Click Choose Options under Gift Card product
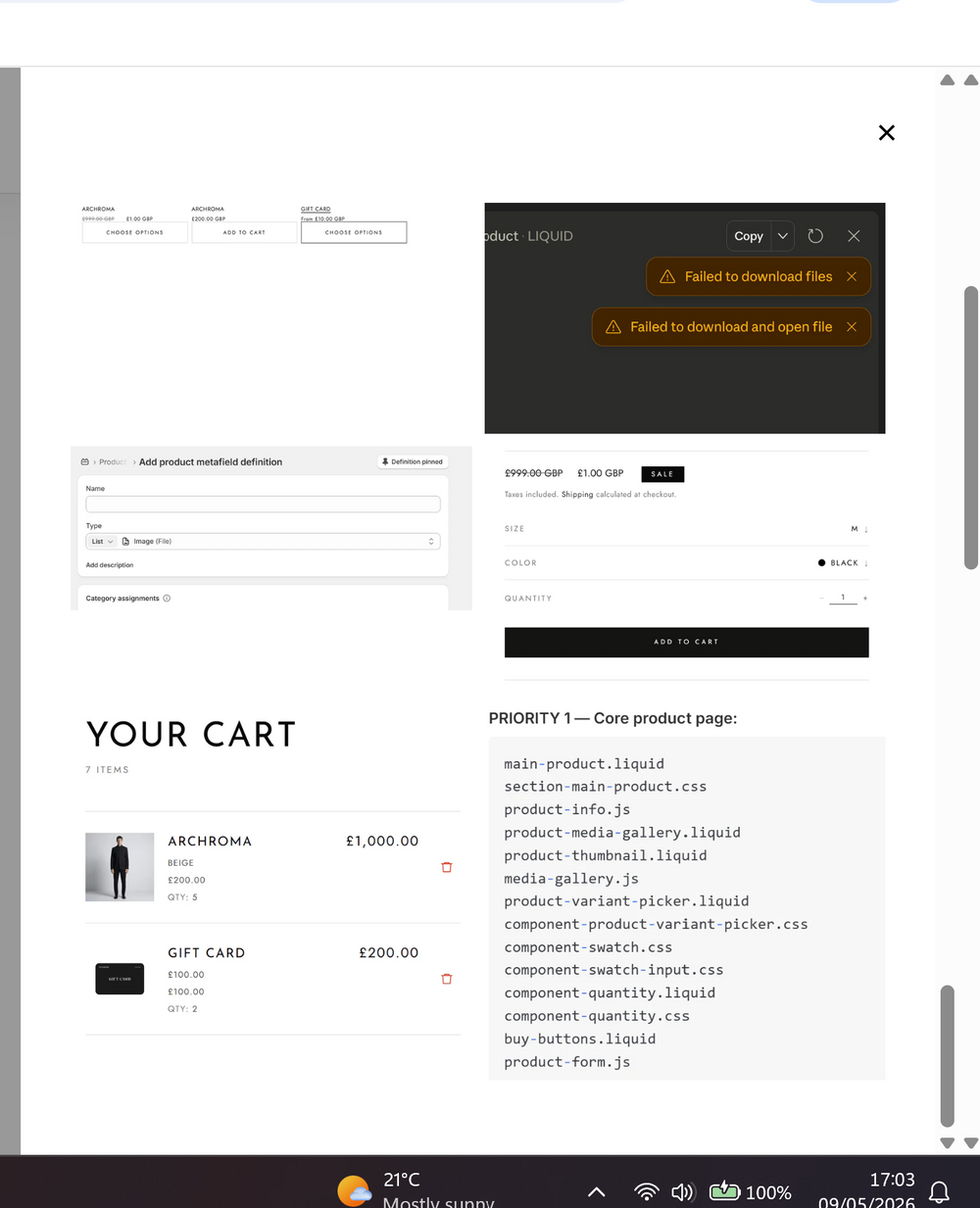 (354, 232)
